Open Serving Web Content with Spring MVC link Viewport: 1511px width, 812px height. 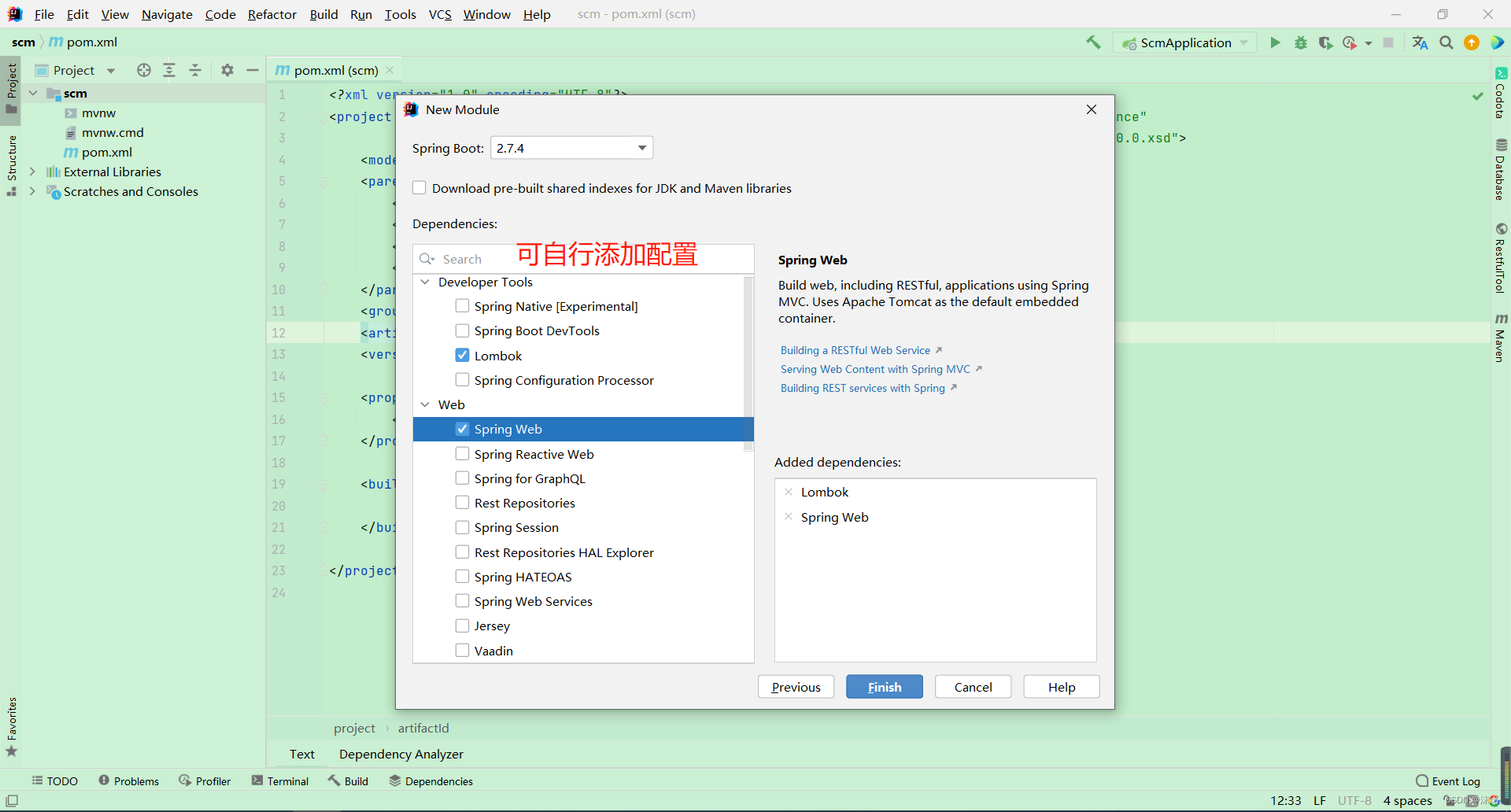click(875, 369)
